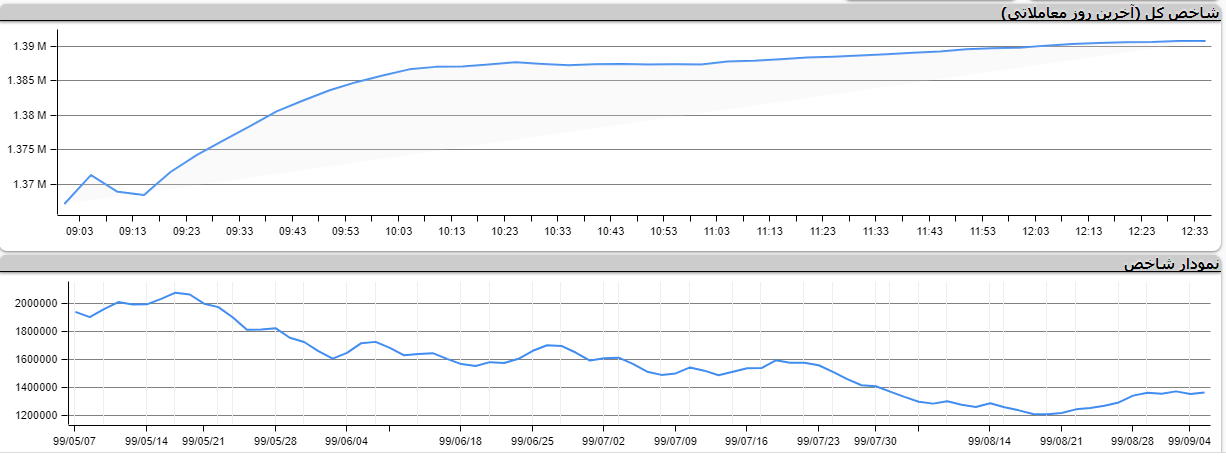This screenshot has width=1226, height=456.
Task: Select the 99/08/14 date label
Action: tap(989, 440)
